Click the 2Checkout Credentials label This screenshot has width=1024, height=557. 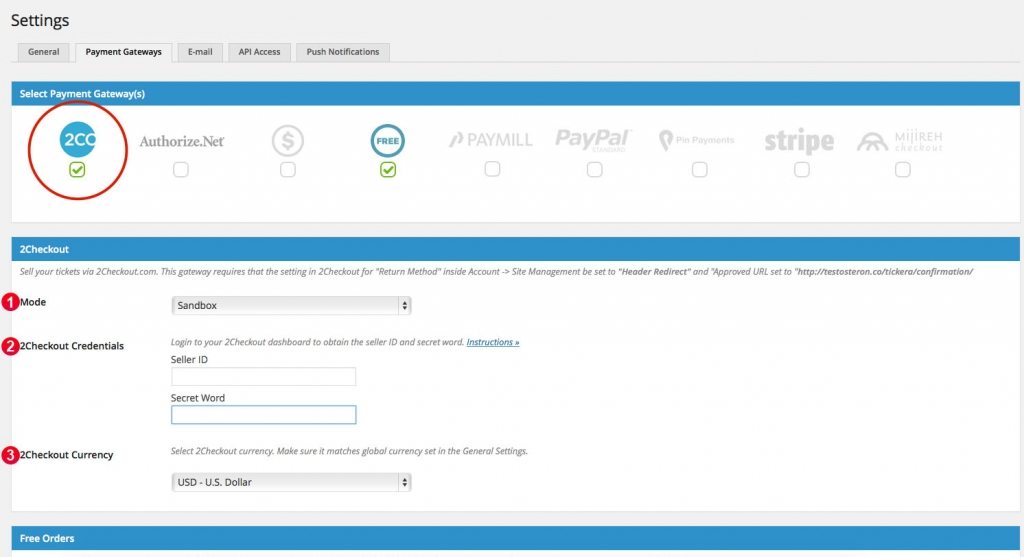72,346
